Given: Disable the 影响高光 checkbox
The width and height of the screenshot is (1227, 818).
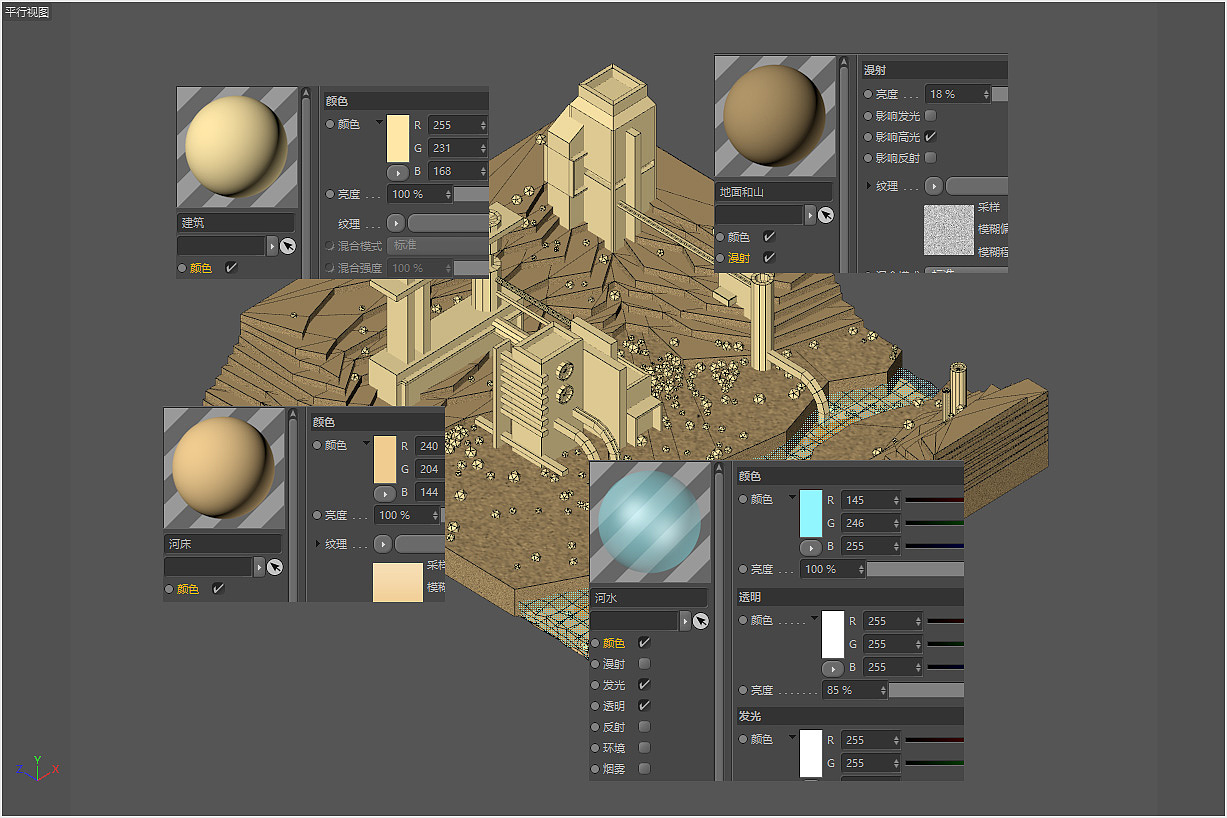Looking at the screenshot, I should pos(931,137).
